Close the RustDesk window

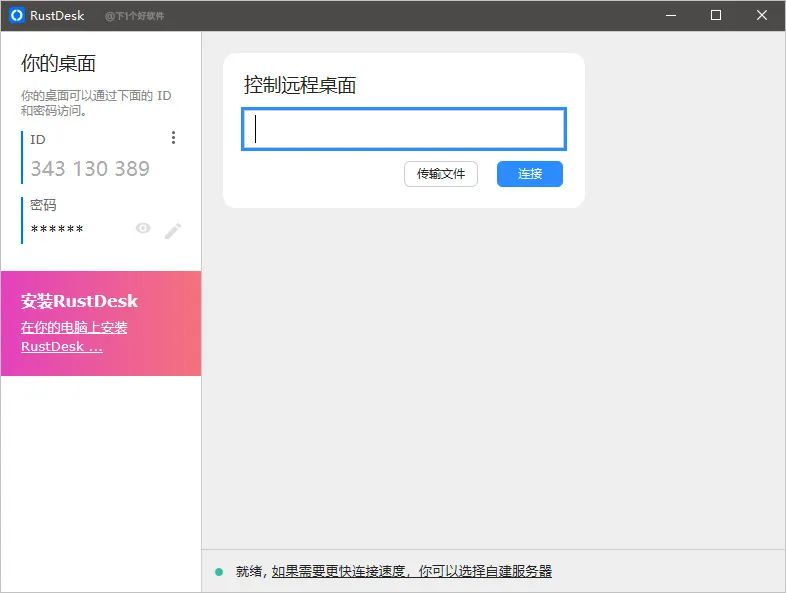pos(762,16)
